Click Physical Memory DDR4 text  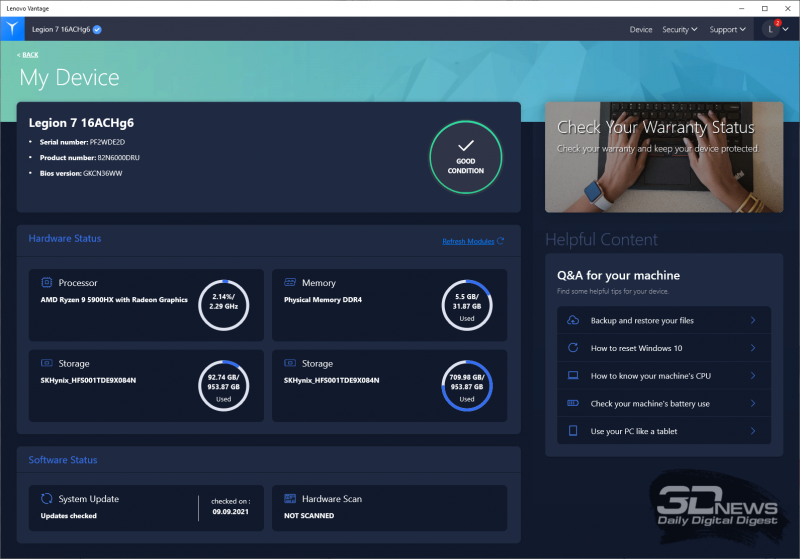pos(322,300)
